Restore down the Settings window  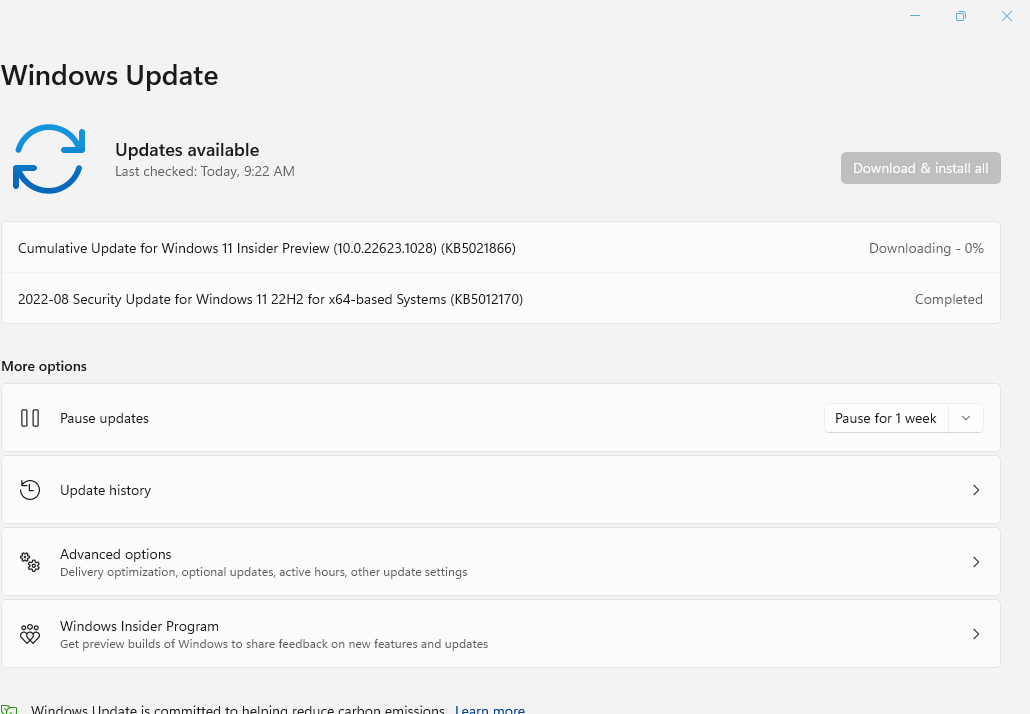(x=960, y=16)
